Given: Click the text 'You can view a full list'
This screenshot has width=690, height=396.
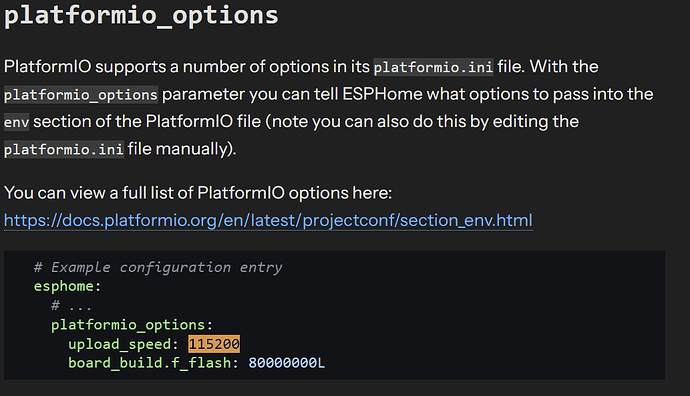Looking at the screenshot, I should (x=88, y=193).
